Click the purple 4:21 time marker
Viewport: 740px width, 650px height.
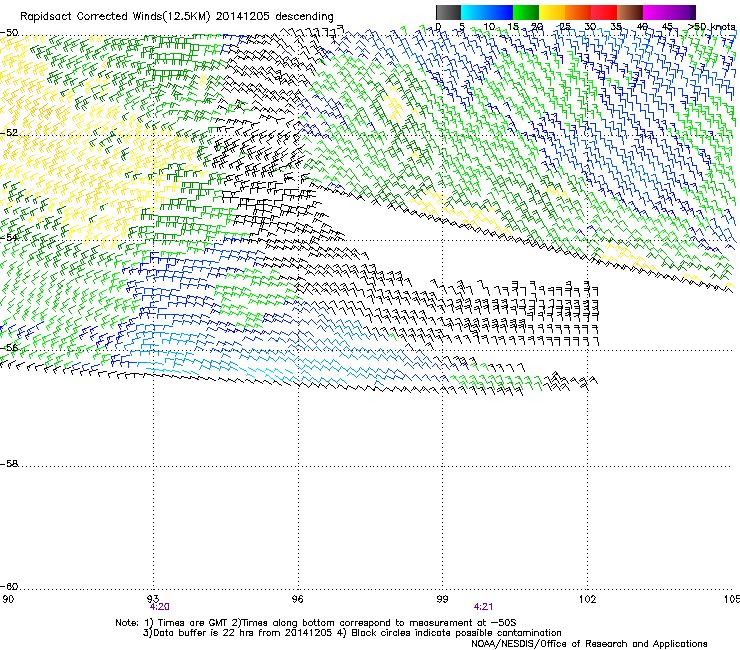pos(483,607)
